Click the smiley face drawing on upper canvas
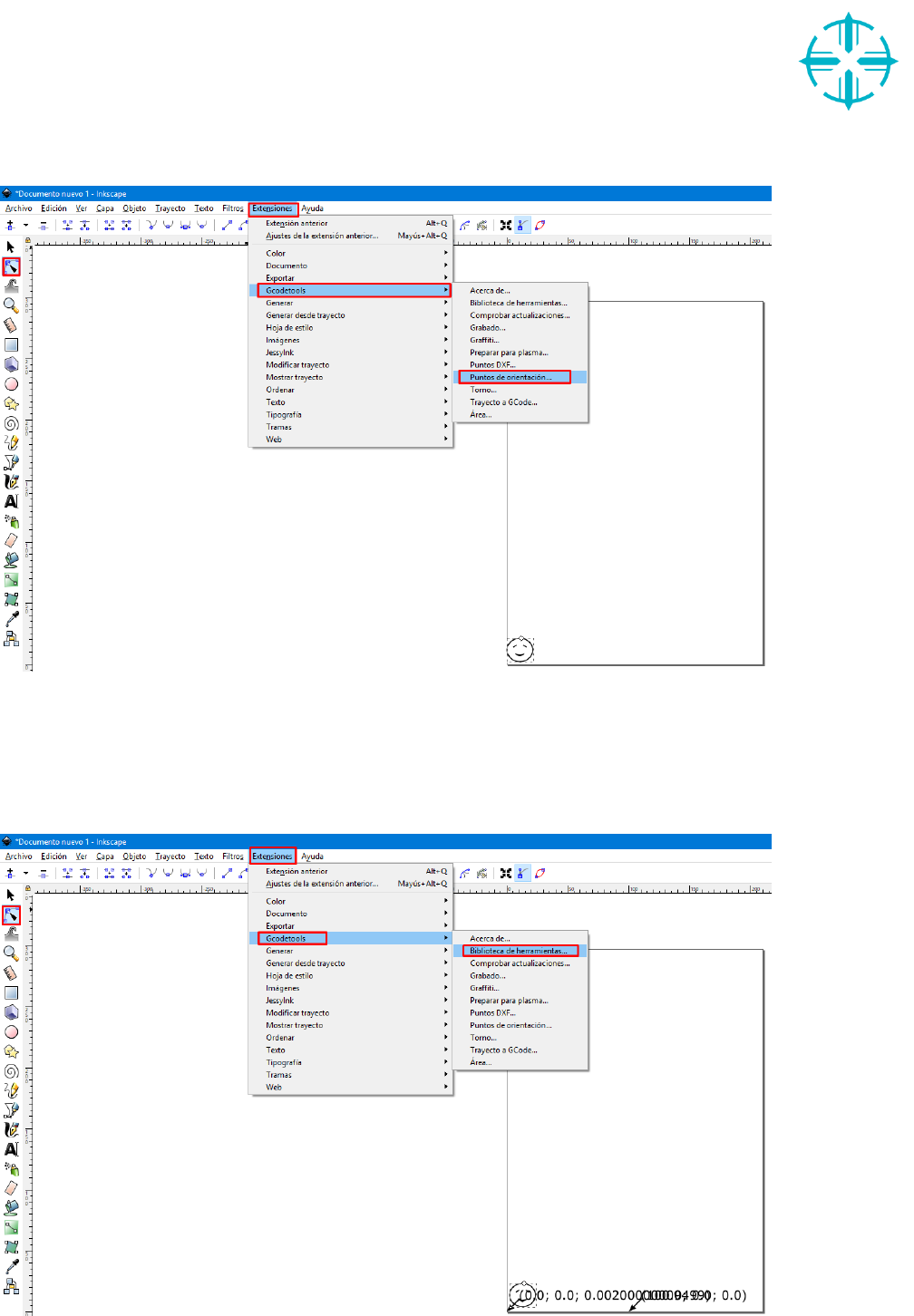 pyautogui.click(x=520, y=649)
